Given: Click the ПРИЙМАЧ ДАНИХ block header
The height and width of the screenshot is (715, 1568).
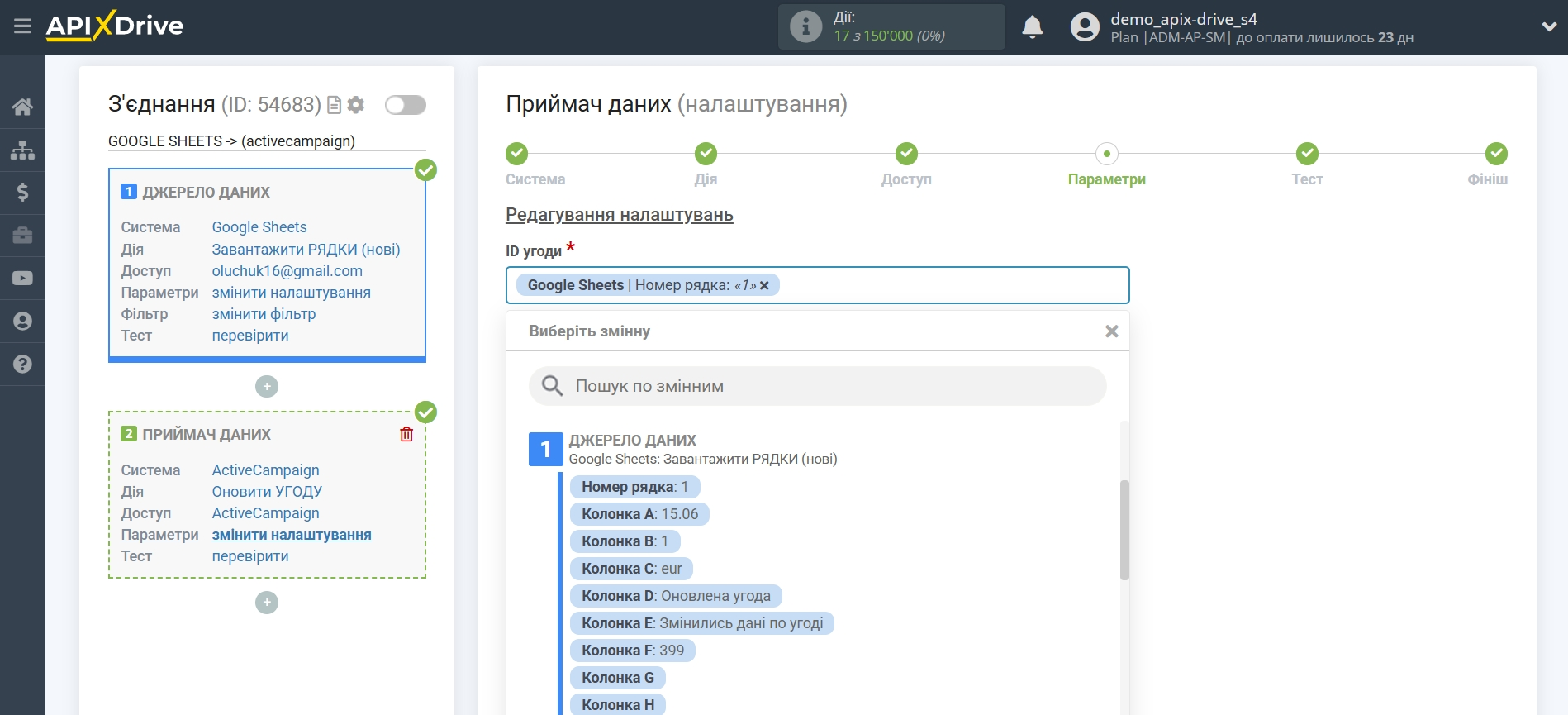Looking at the screenshot, I should pyautogui.click(x=207, y=434).
